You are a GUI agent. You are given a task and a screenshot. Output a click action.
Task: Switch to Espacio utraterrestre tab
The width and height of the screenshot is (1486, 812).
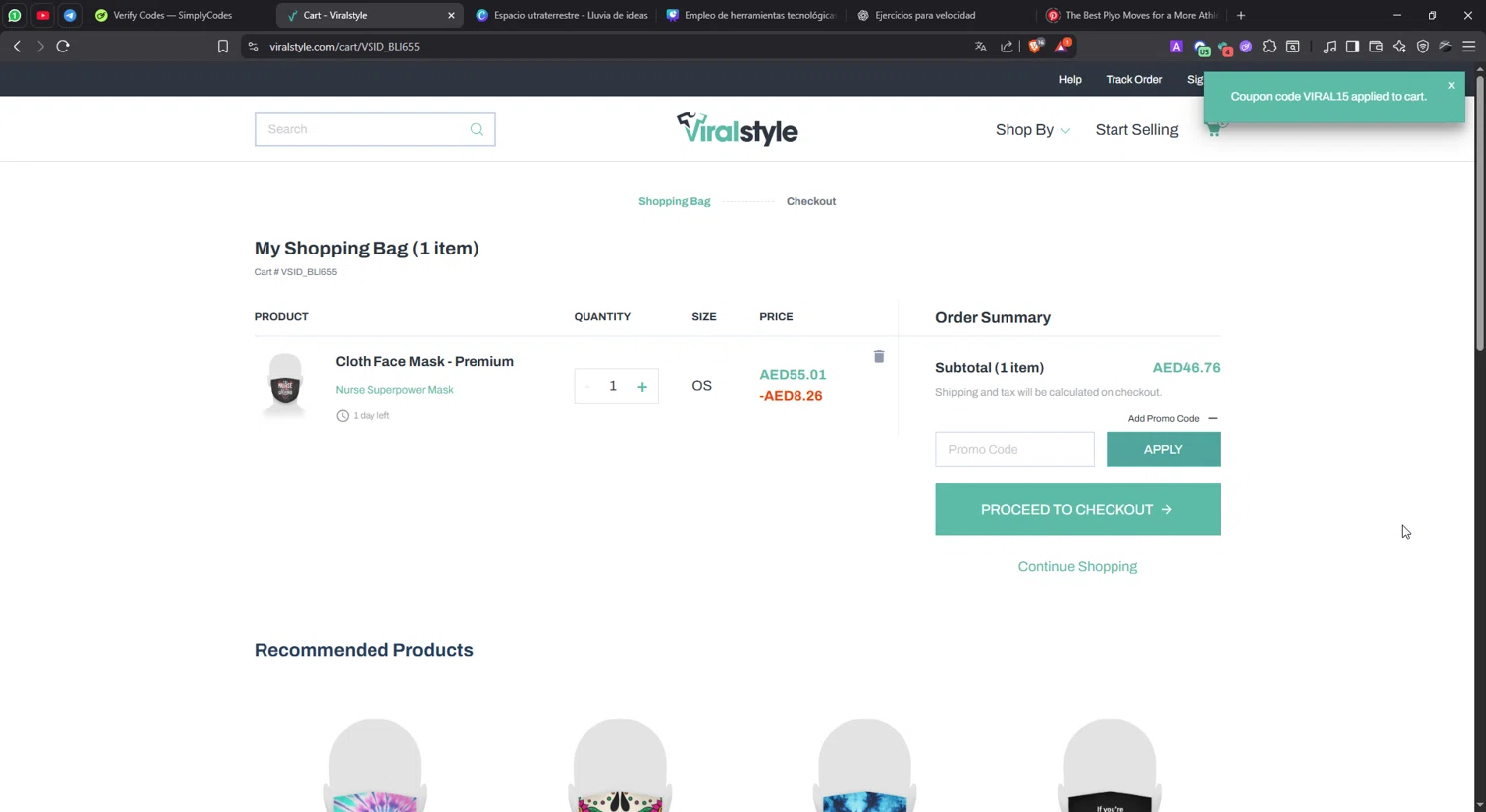(562, 15)
